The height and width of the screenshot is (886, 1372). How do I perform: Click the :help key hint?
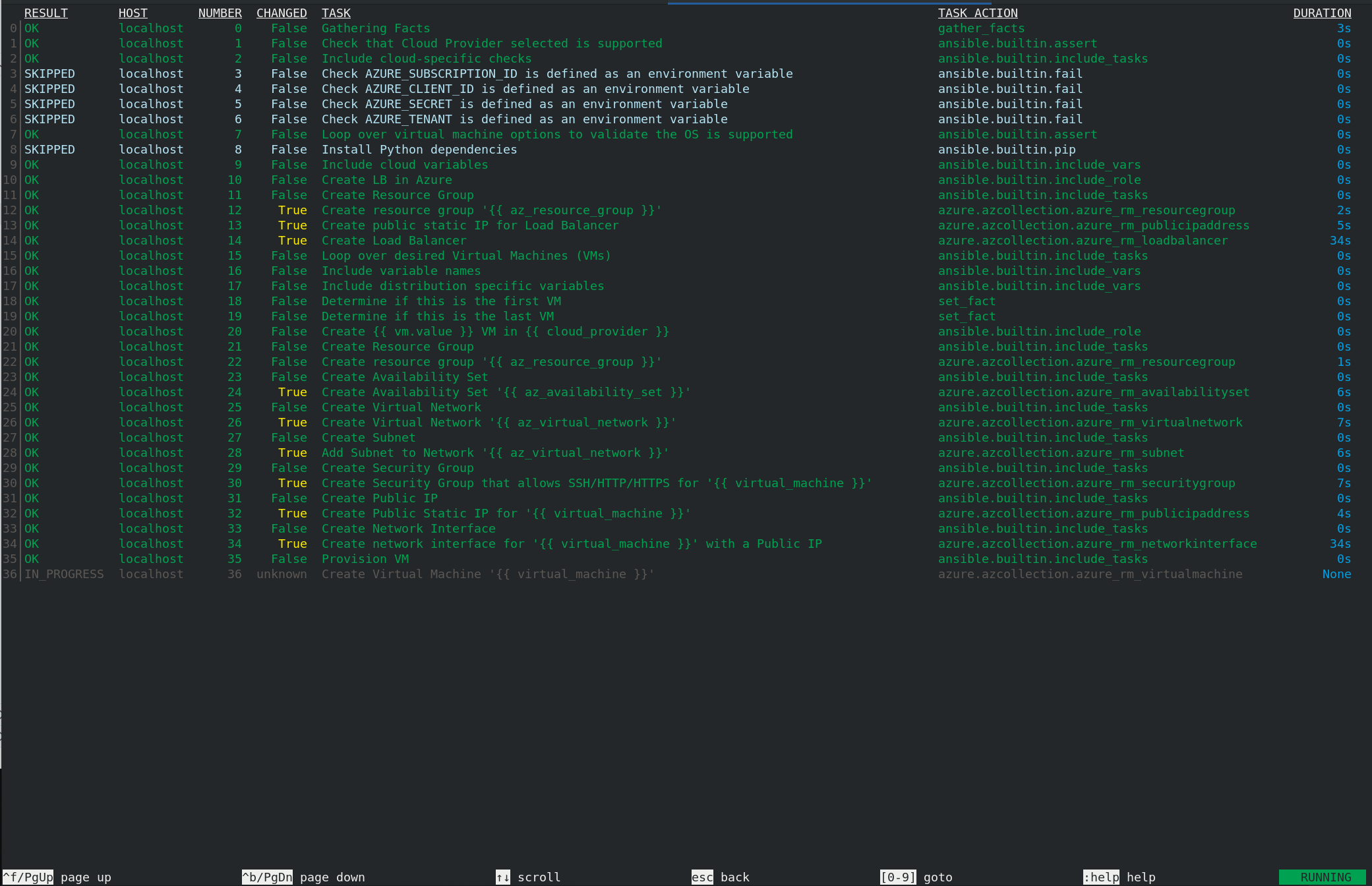click(1100, 877)
